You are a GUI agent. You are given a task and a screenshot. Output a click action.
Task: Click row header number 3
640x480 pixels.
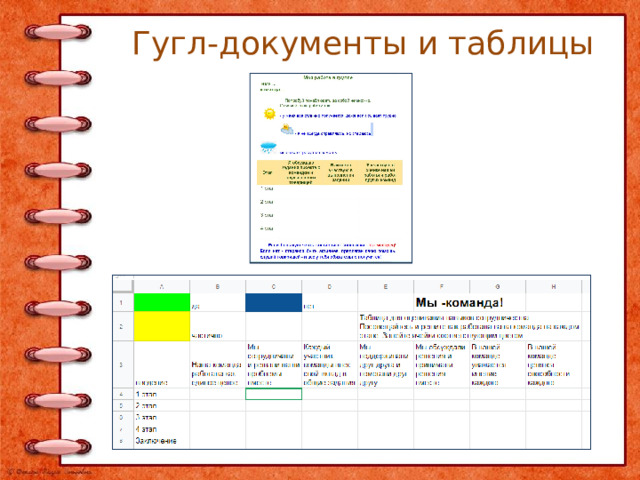(x=123, y=364)
